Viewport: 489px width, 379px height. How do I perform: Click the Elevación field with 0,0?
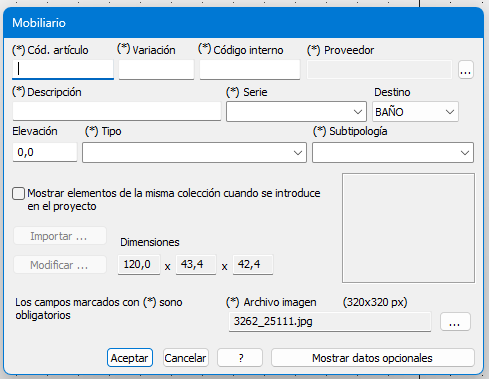[x=45, y=152]
